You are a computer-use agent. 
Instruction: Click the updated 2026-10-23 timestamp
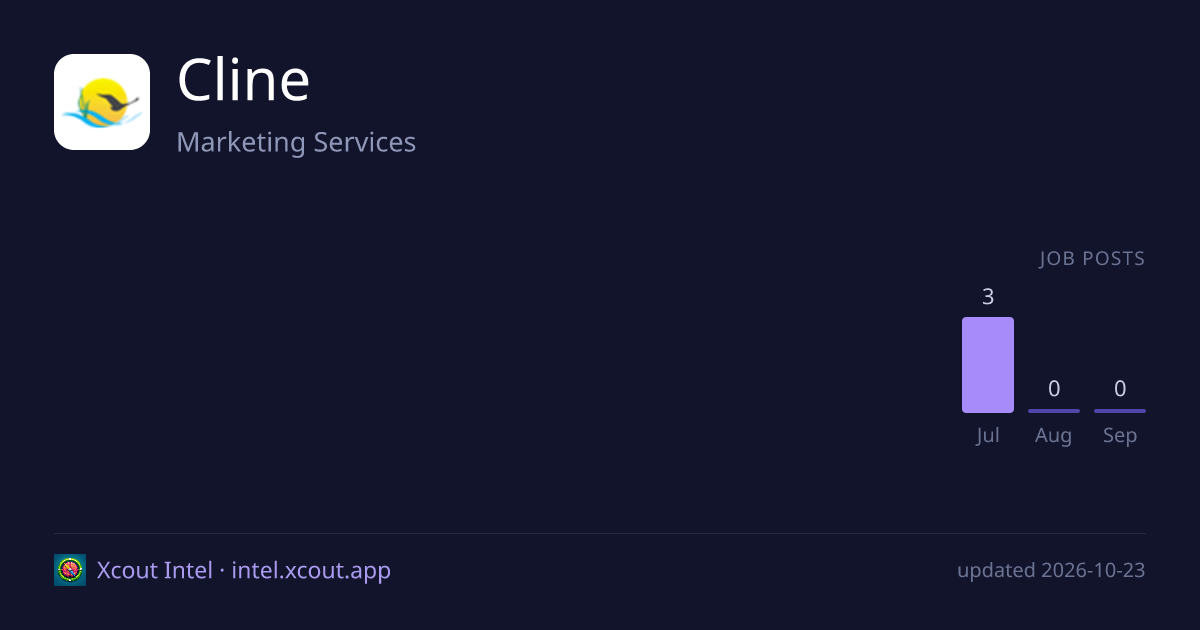1051,570
